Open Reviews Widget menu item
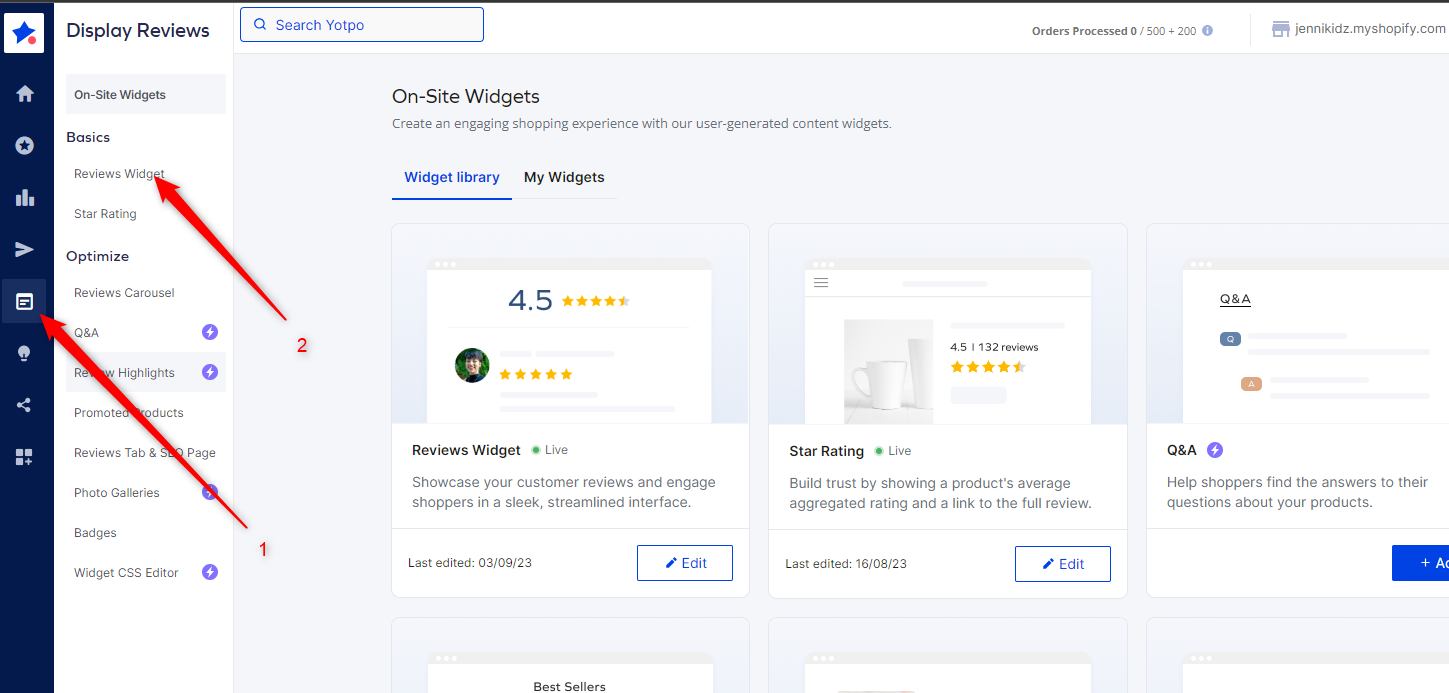The width and height of the screenshot is (1449, 693). [120, 174]
